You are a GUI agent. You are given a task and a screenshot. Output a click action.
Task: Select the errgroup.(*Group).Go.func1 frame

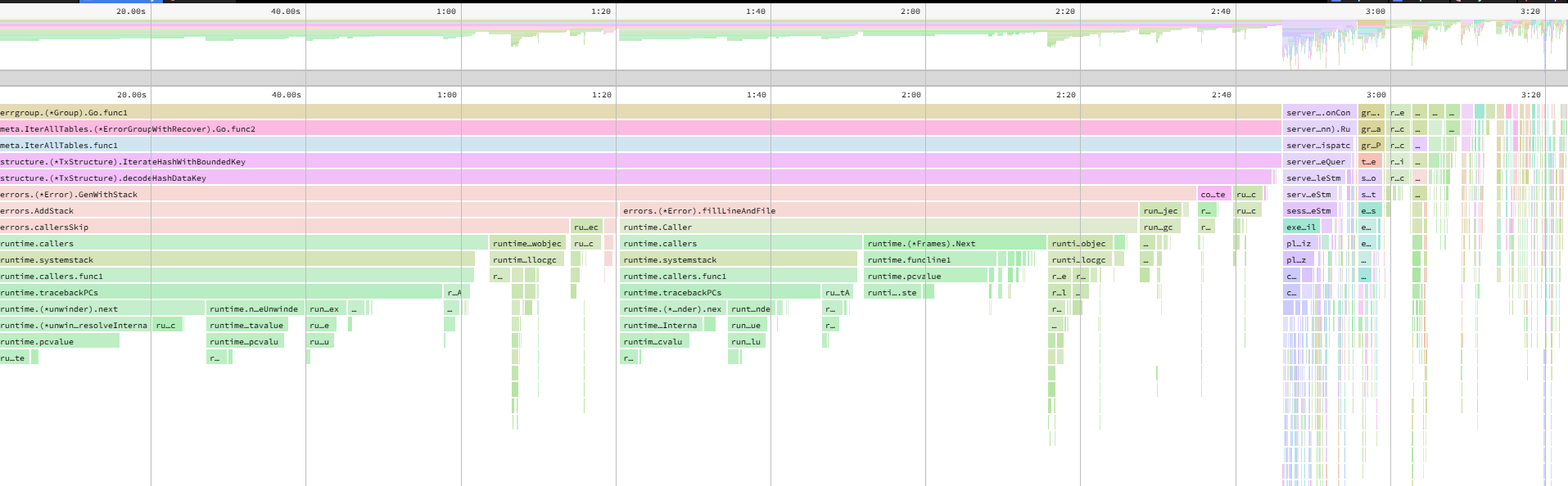pos(640,112)
